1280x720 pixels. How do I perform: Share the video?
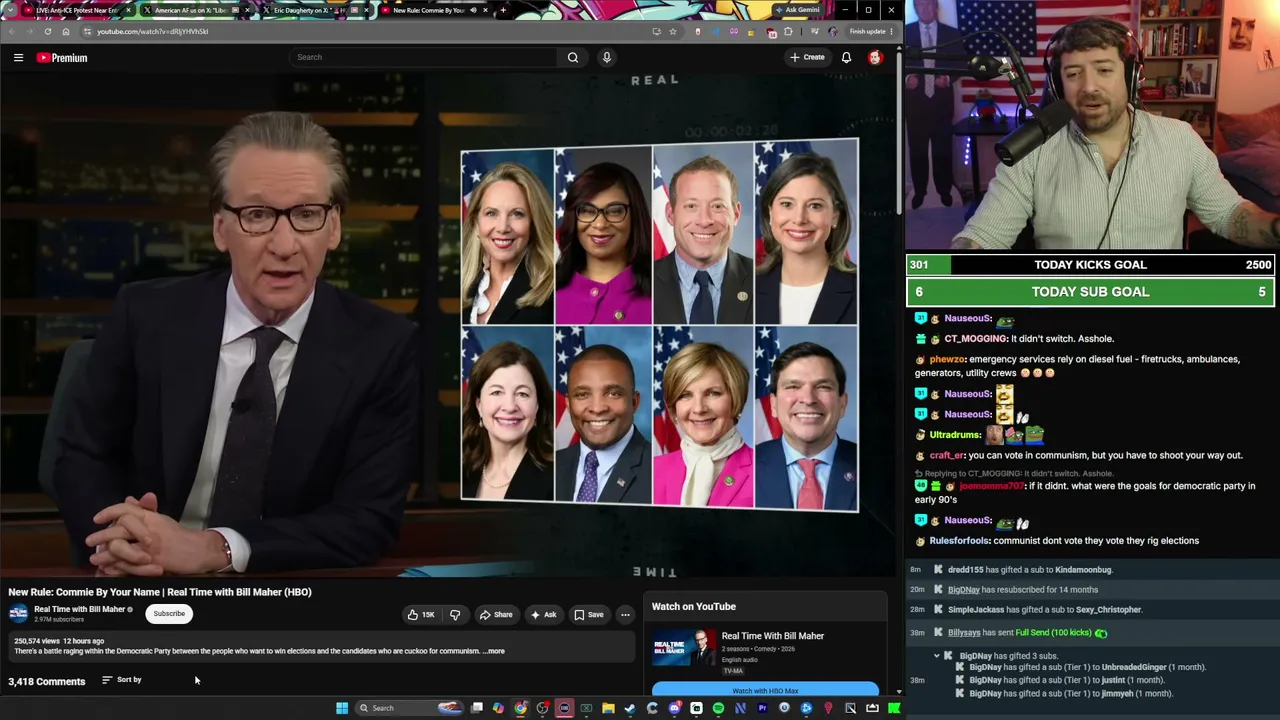(x=495, y=615)
